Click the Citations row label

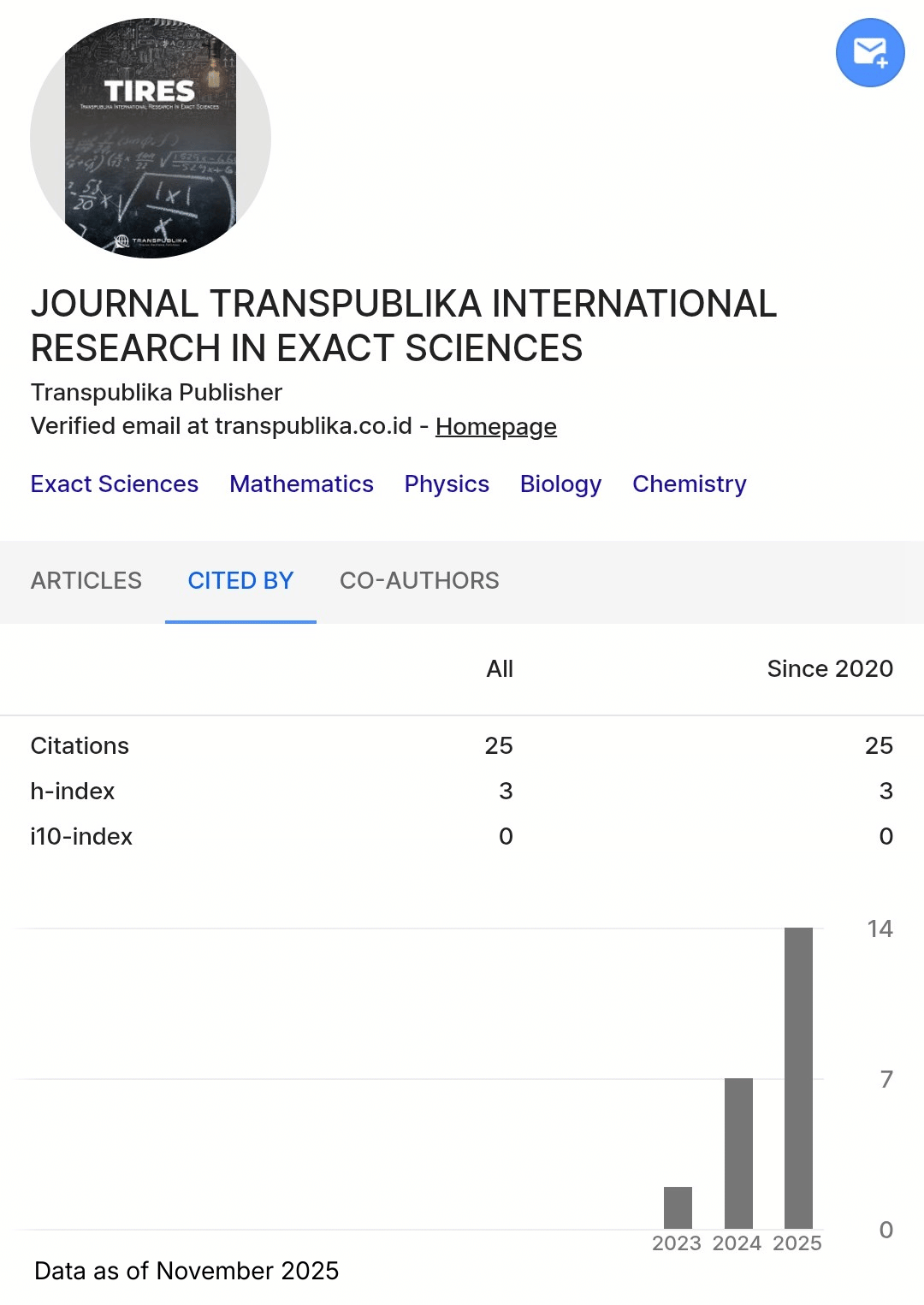pos(80,746)
